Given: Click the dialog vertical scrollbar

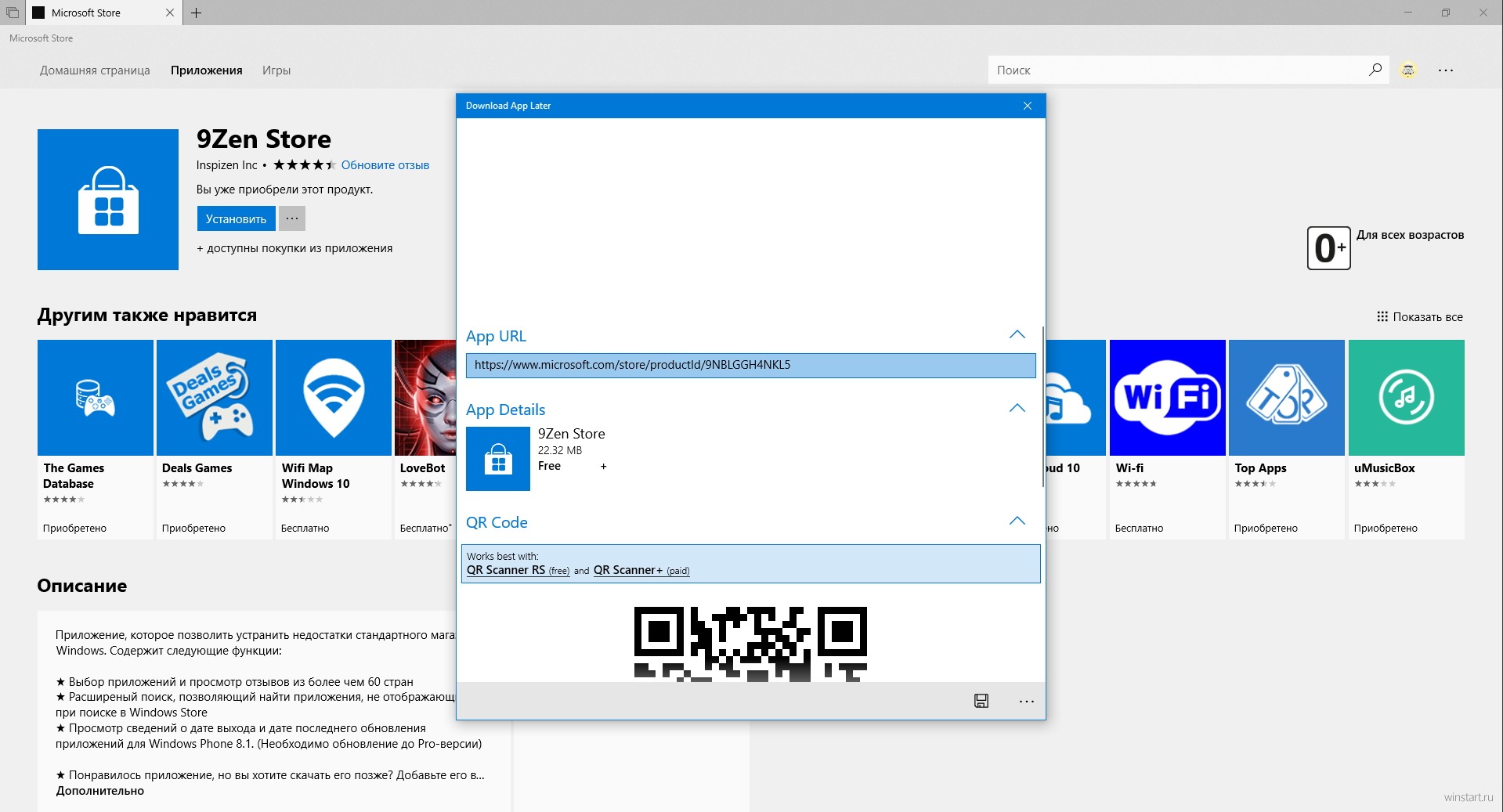Looking at the screenshot, I should 1042,407.
